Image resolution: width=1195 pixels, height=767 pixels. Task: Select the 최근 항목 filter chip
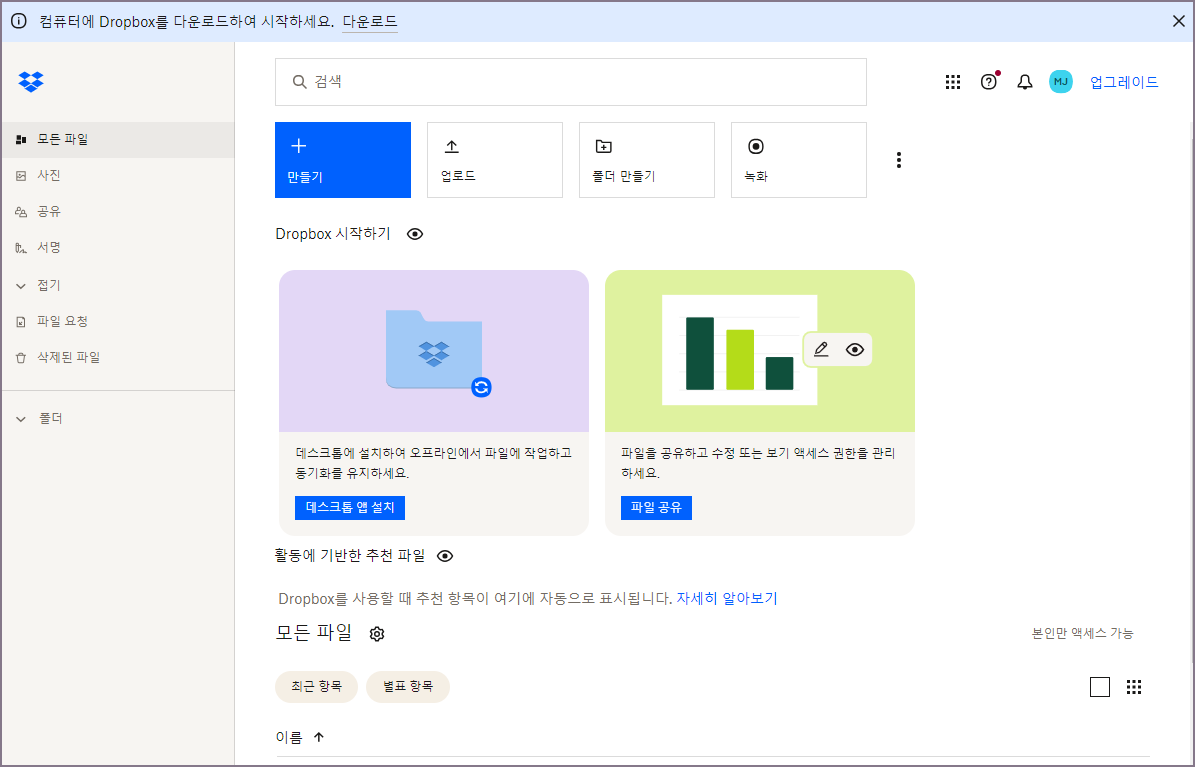coord(316,687)
